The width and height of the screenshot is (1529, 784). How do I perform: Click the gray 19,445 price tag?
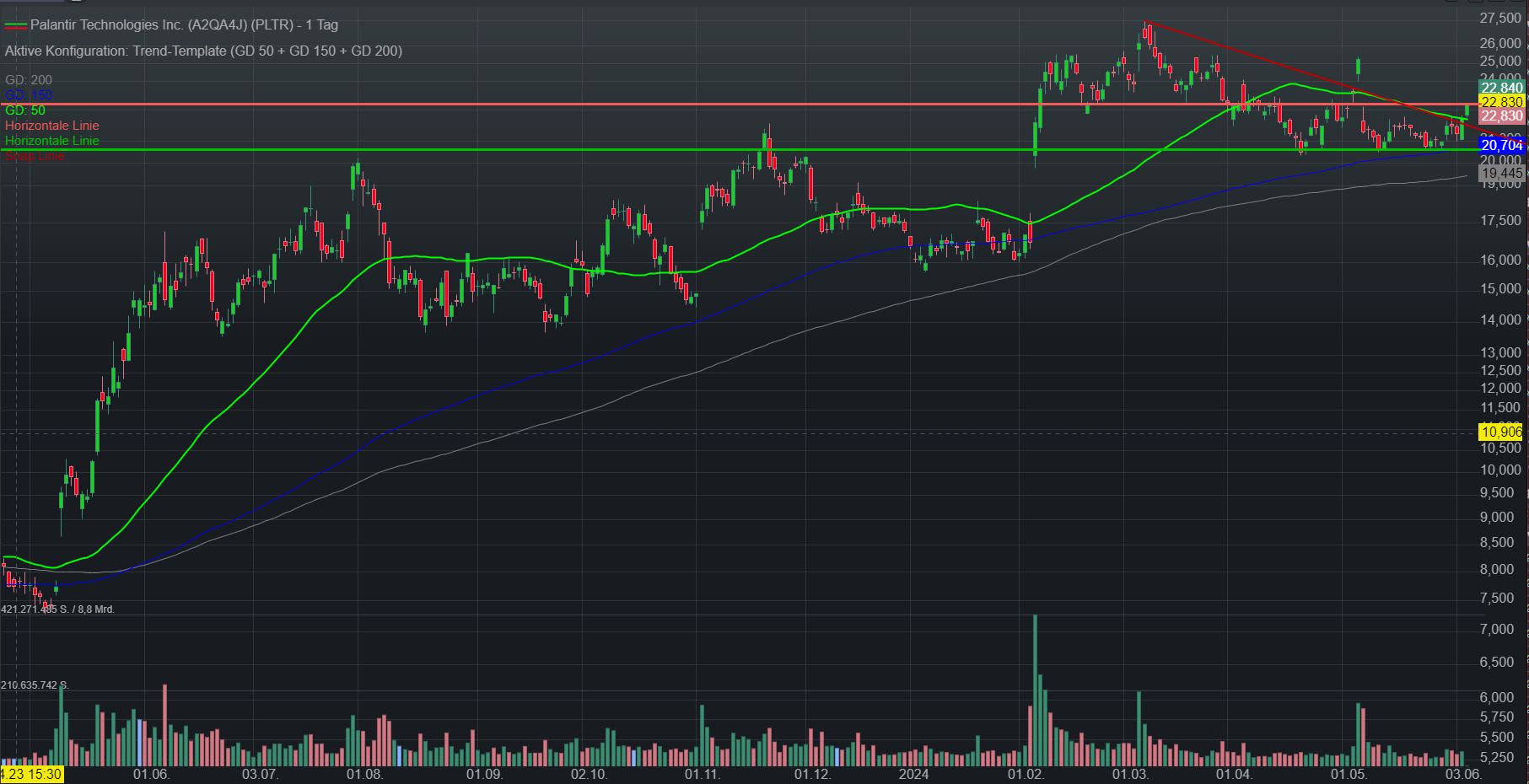coord(1501,173)
